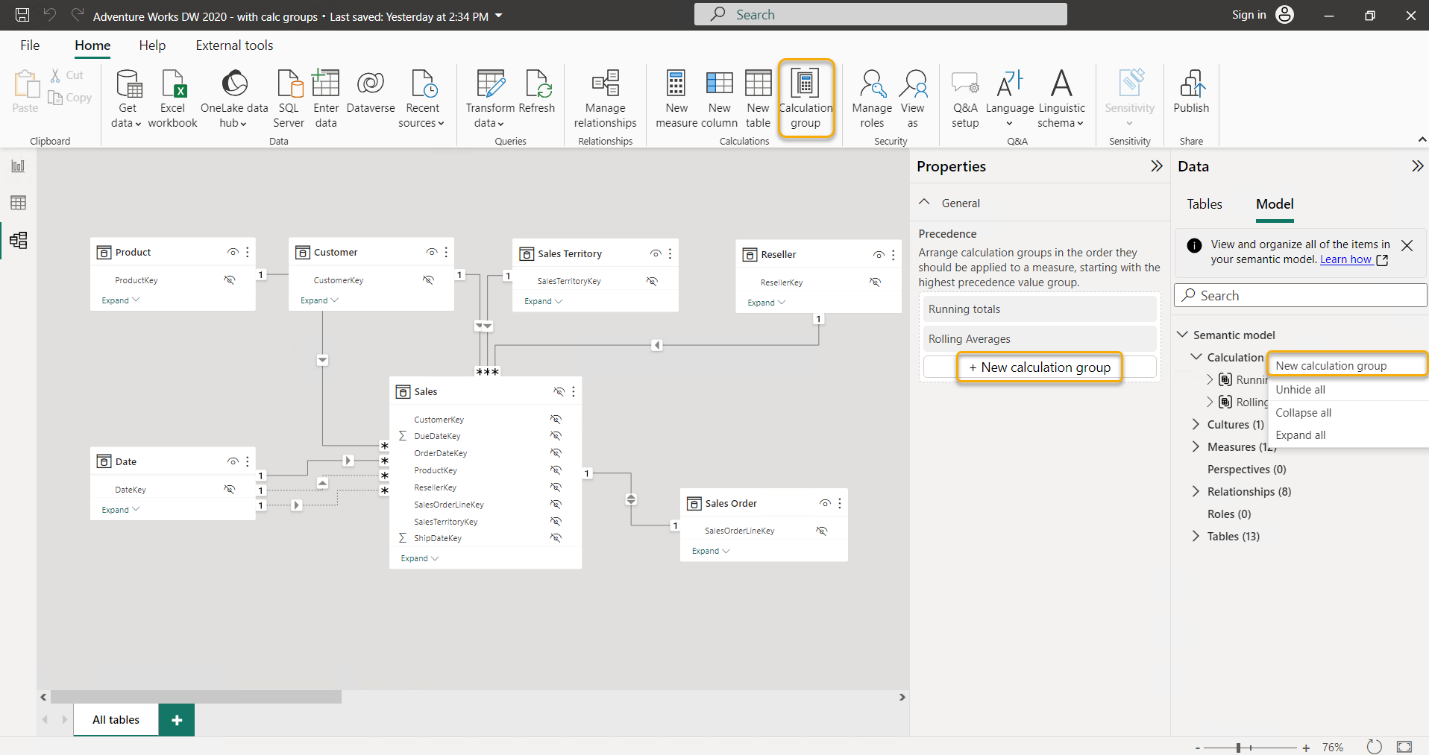Screen dimensions: 1429x755
Task: Open more options for Product table
Action: (248, 252)
